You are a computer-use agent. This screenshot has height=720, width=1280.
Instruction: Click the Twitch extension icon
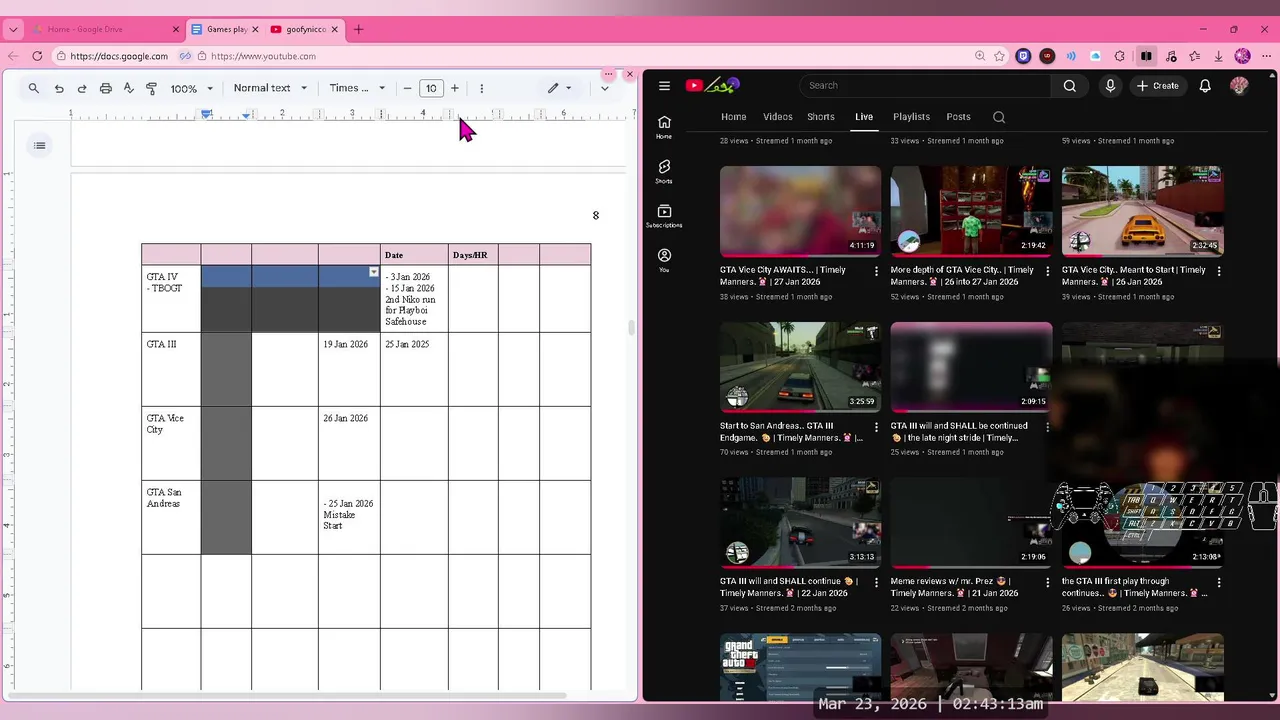1023,56
